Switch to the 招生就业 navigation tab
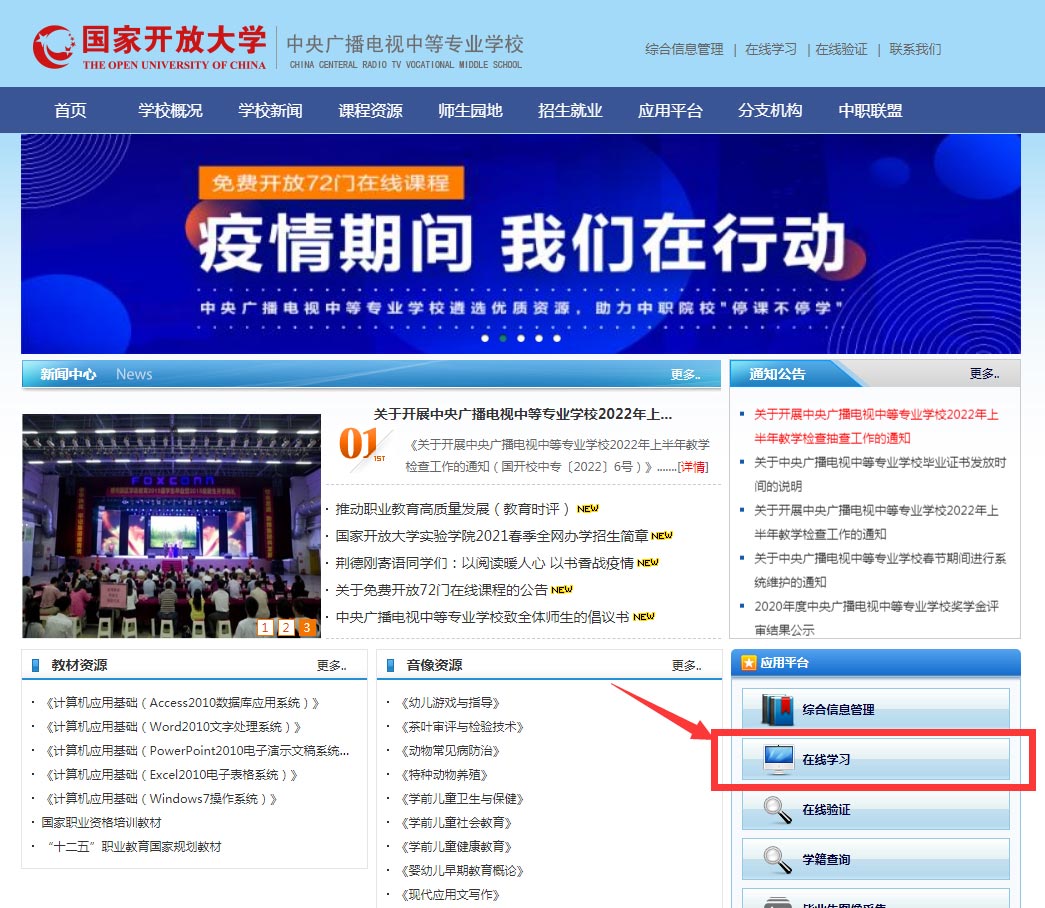The image size is (1045, 908). click(x=569, y=110)
